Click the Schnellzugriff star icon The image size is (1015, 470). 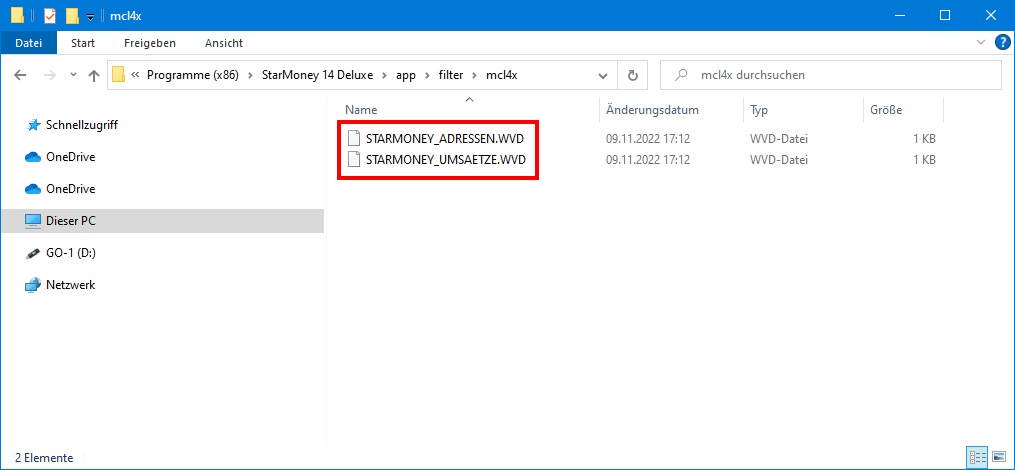click(32, 125)
